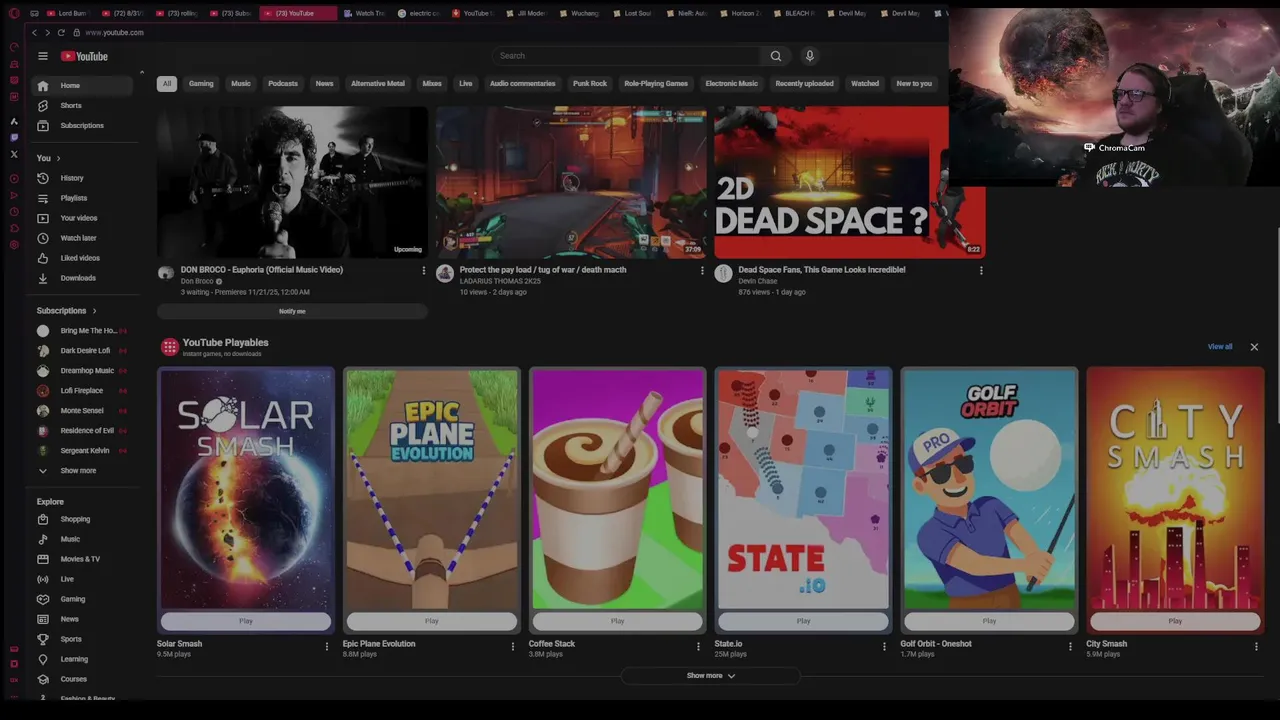This screenshot has height=720, width=1280.
Task: Play the State.io game
Action: pyautogui.click(x=803, y=621)
